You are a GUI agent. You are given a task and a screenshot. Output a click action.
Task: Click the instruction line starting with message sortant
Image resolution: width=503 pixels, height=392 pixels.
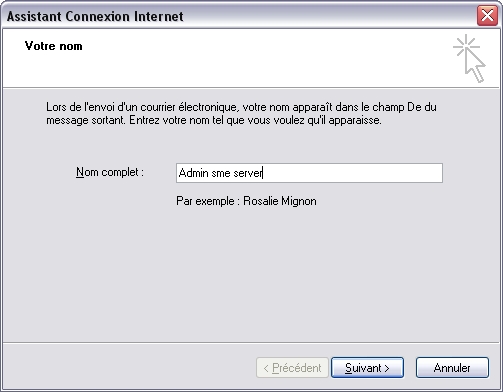pyautogui.click(x=214, y=120)
